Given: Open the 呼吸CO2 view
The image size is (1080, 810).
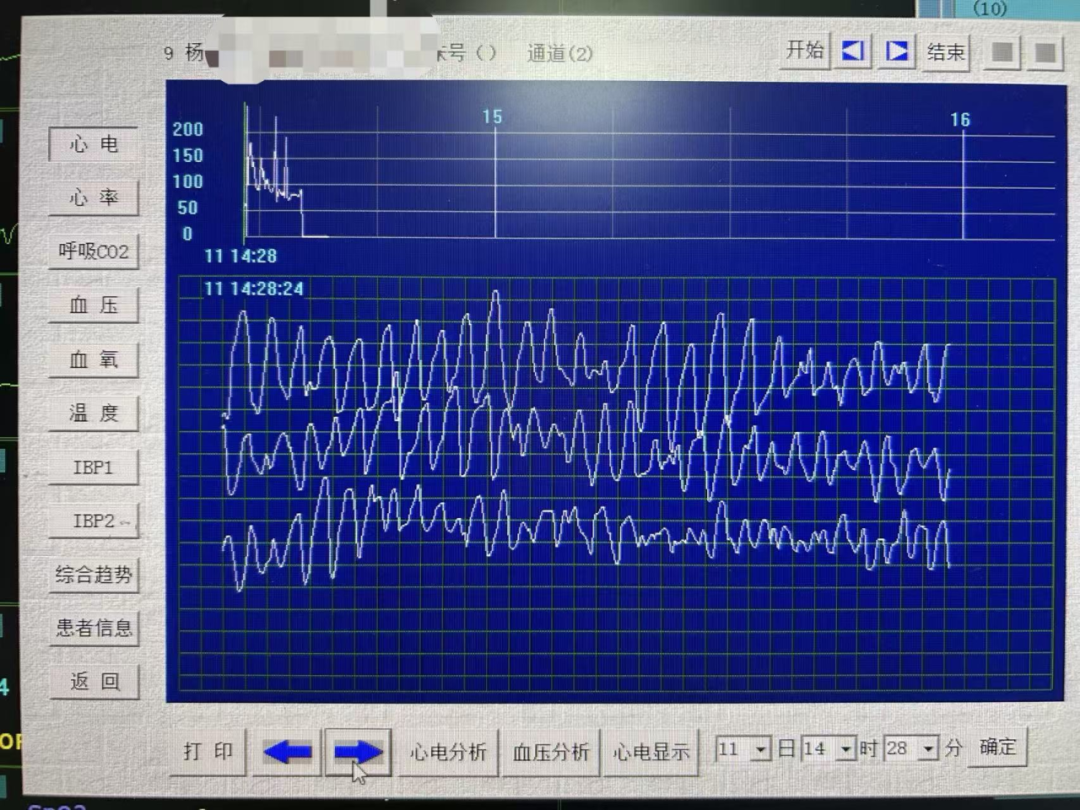Looking at the screenshot, I should (94, 252).
